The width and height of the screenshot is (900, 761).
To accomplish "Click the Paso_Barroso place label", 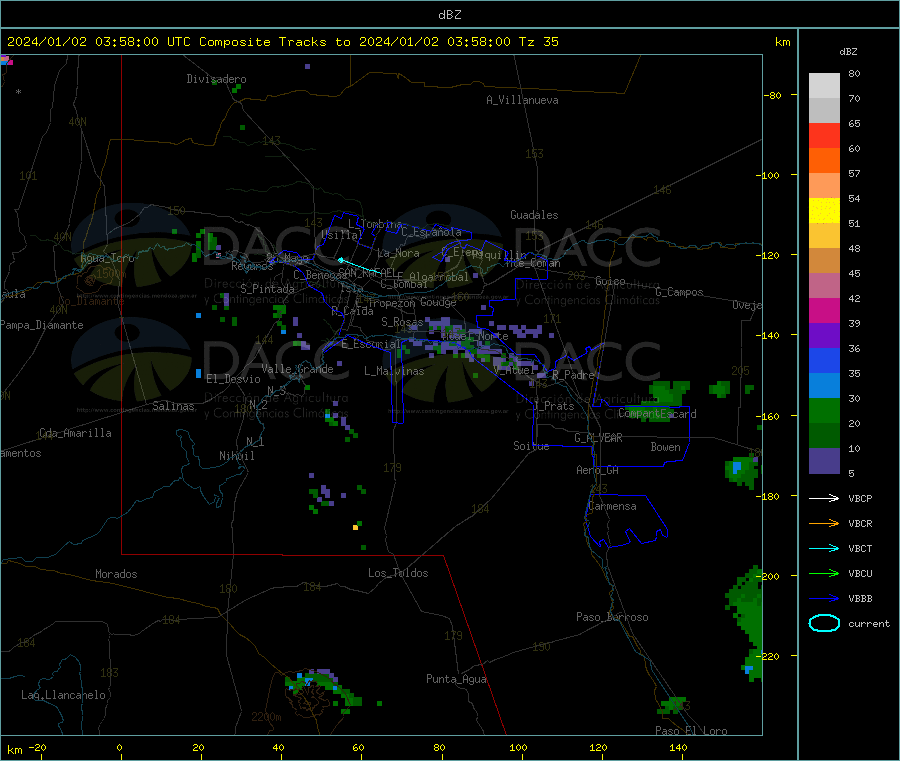I will click(x=612, y=617).
